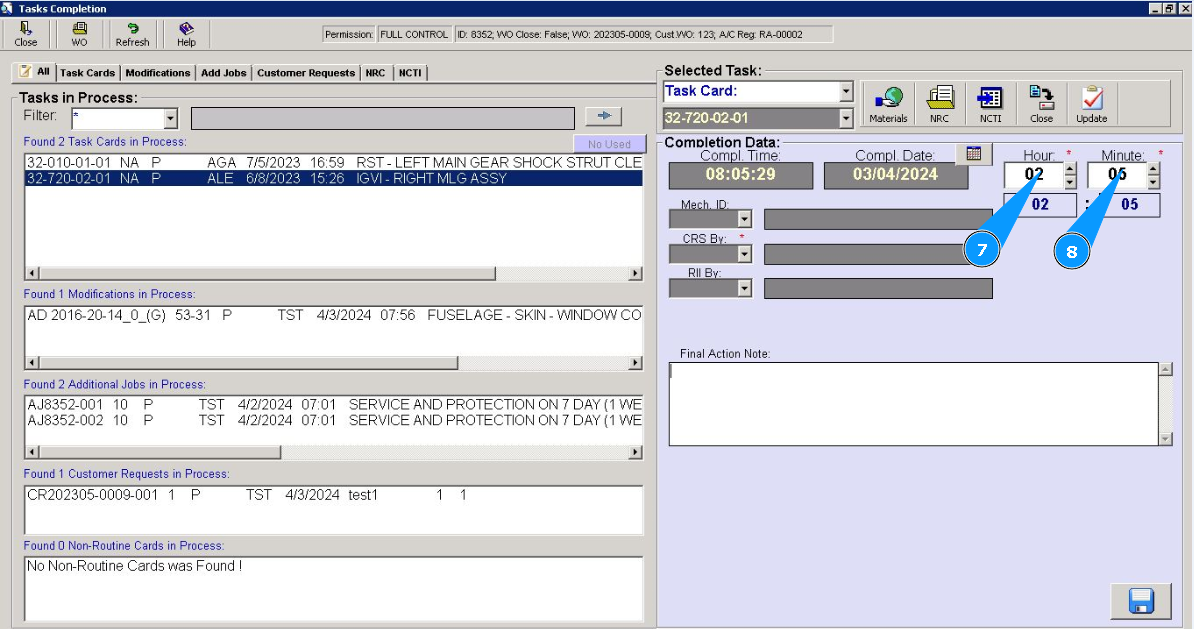The width and height of the screenshot is (1194, 629).
Task: Click the 'No Non-Routine Cards was Found !' text
Action: coord(134,566)
